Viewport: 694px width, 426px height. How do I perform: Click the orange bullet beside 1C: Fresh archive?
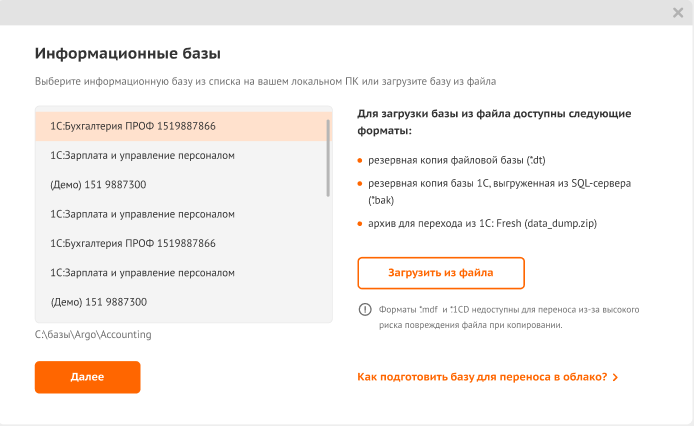[x=360, y=224]
